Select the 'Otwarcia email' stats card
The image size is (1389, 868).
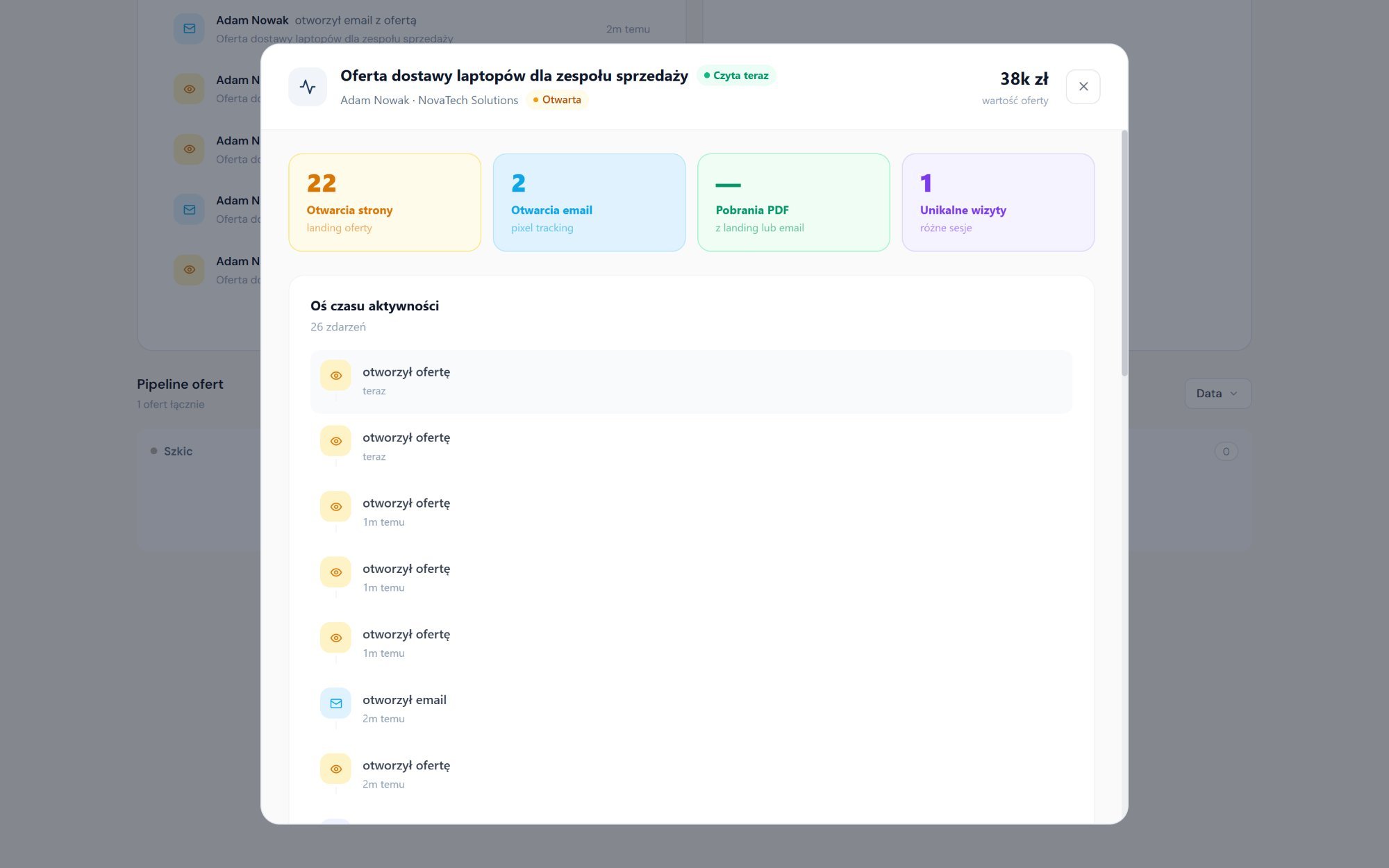589,202
